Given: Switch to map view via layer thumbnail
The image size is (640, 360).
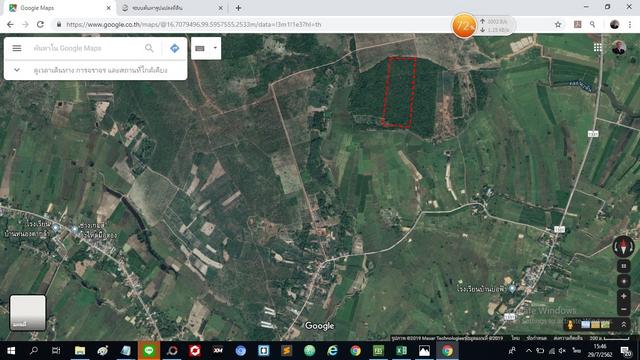Looking at the screenshot, I should click(x=28, y=312).
